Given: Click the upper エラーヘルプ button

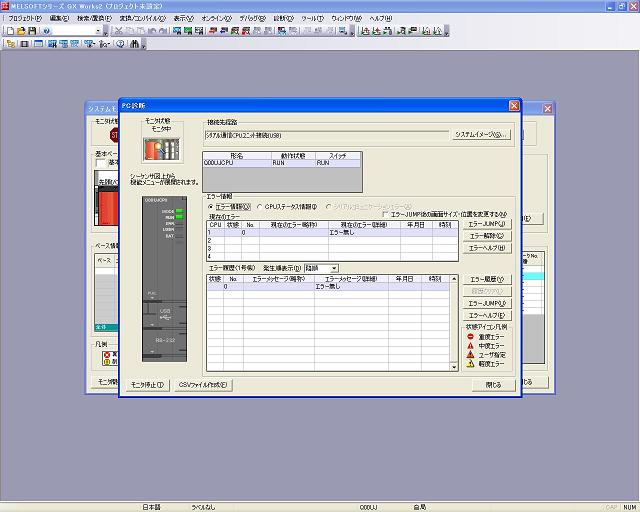Looking at the screenshot, I should 487,248.
